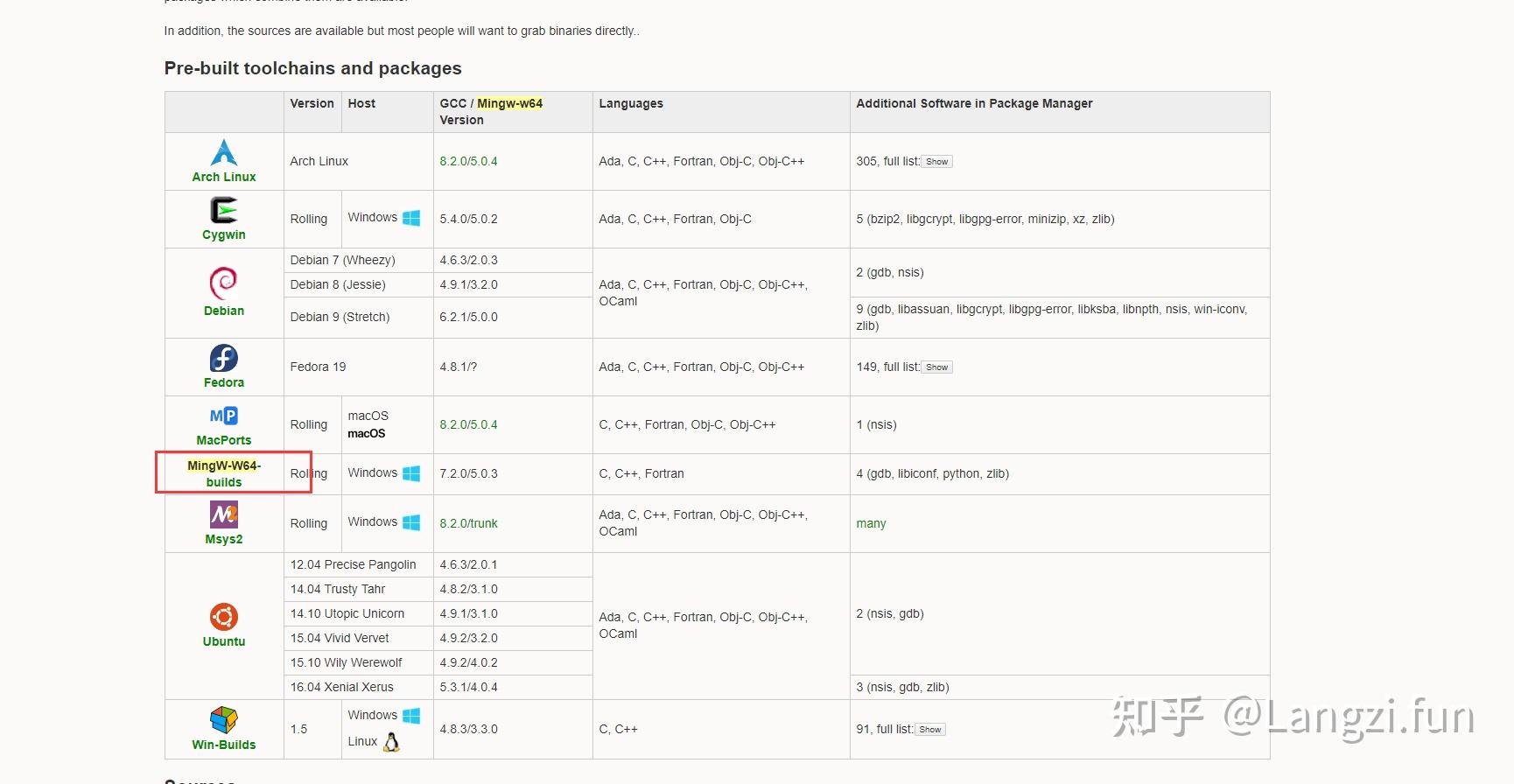Click MacPorts version 8.2.0/5.0.4 link

click(468, 424)
